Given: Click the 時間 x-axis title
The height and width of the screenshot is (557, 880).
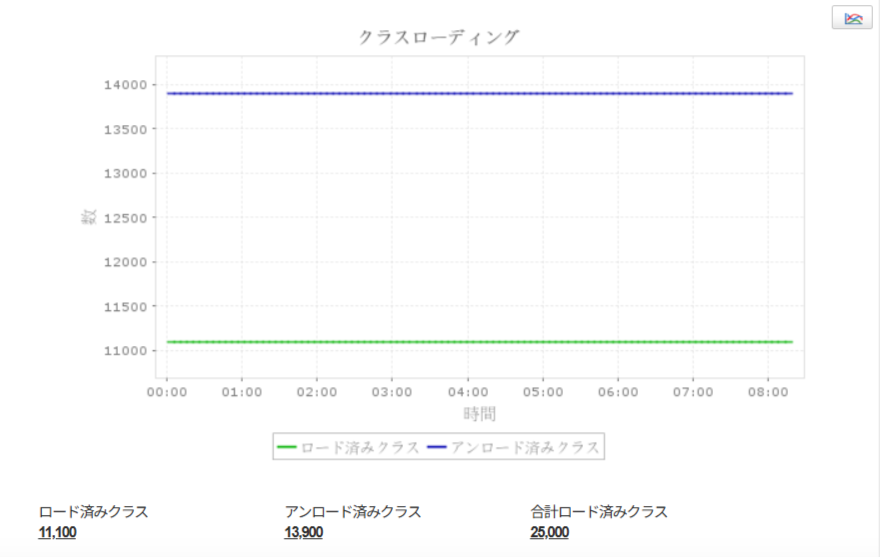Looking at the screenshot, I should (x=480, y=414).
